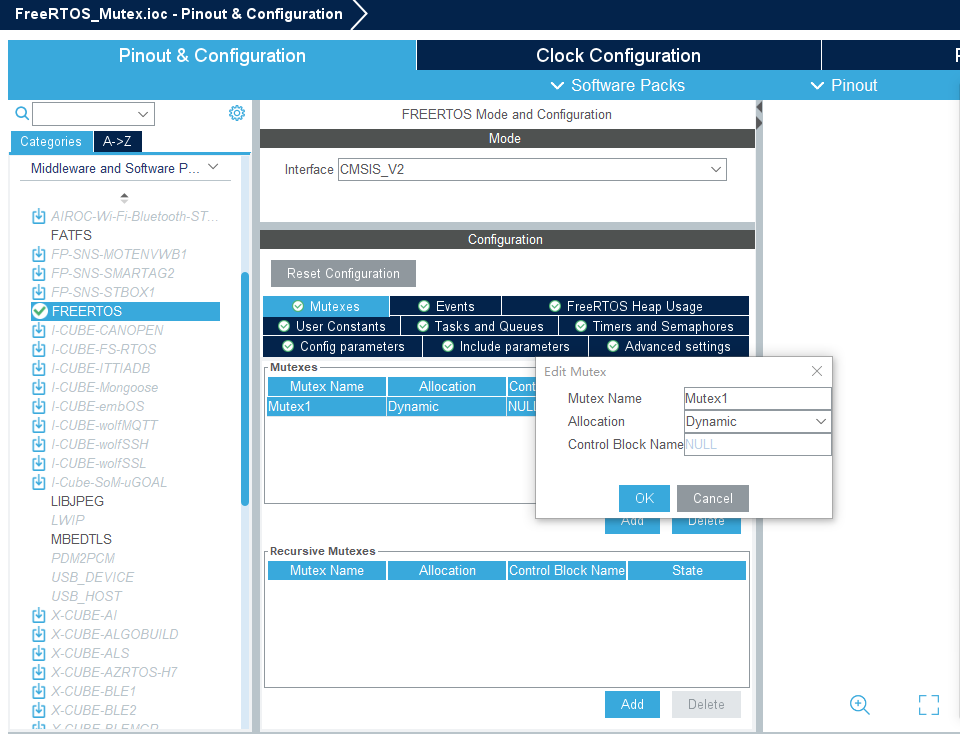Open the Interface CMSIS_V2 dropdown
This screenshot has height=744, width=960.
pyautogui.click(x=716, y=170)
